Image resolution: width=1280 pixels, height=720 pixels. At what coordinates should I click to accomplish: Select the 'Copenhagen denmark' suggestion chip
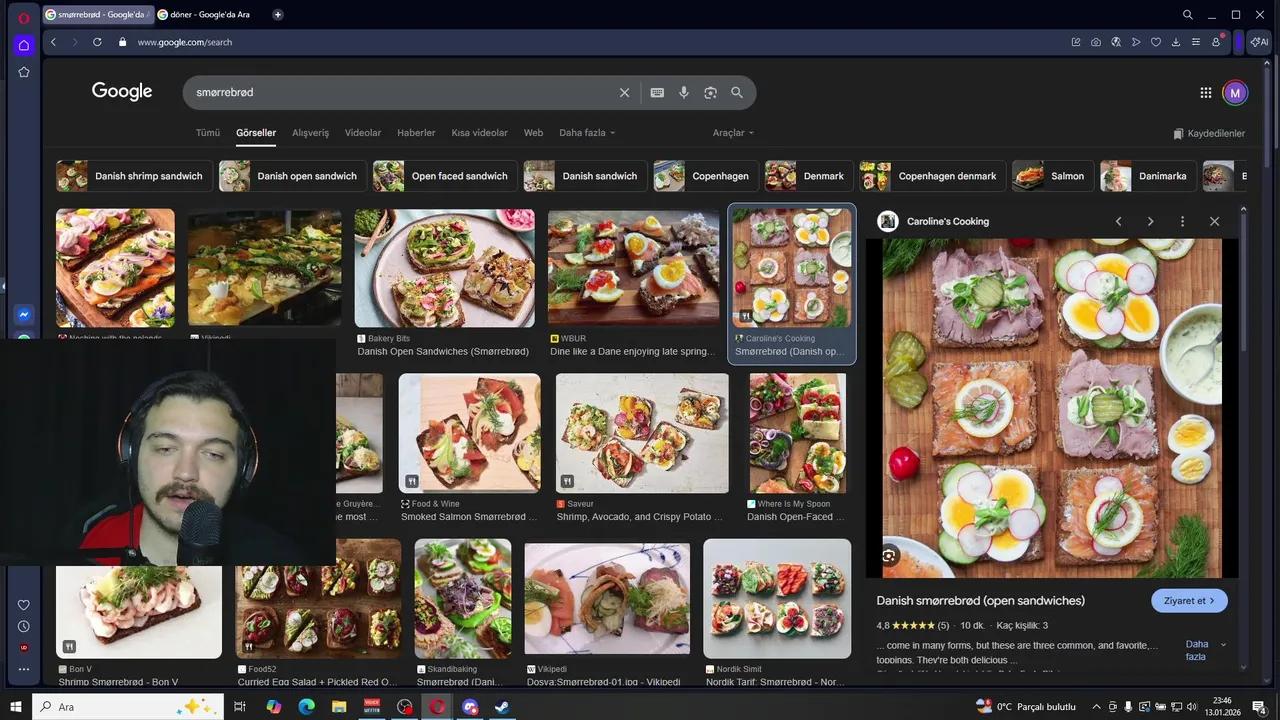tap(932, 176)
